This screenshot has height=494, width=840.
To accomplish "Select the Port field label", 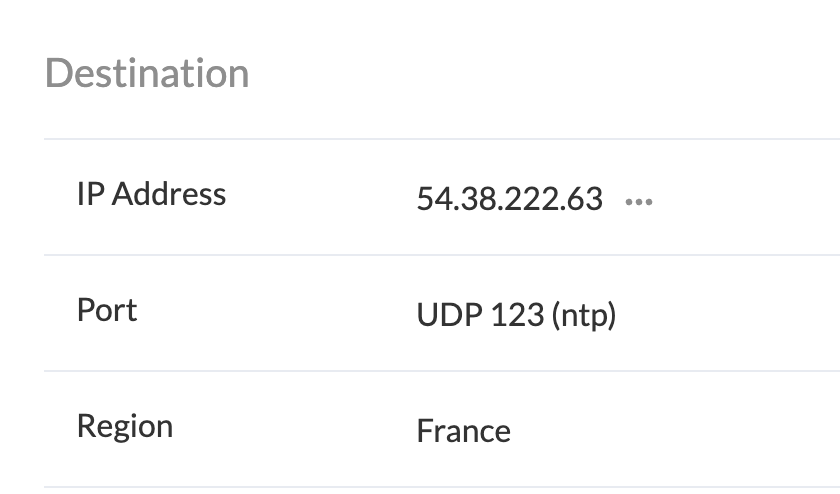I will (x=107, y=310).
